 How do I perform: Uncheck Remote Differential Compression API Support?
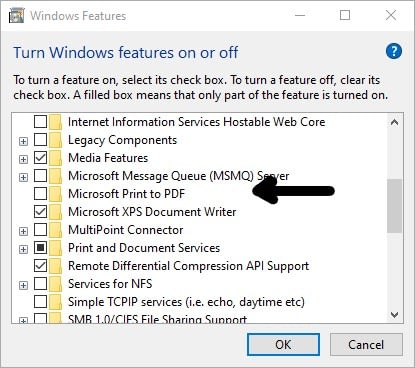coord(40,265)
